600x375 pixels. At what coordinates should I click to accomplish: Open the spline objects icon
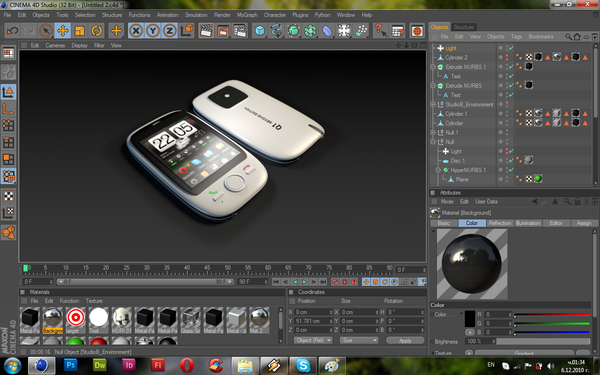277,31
